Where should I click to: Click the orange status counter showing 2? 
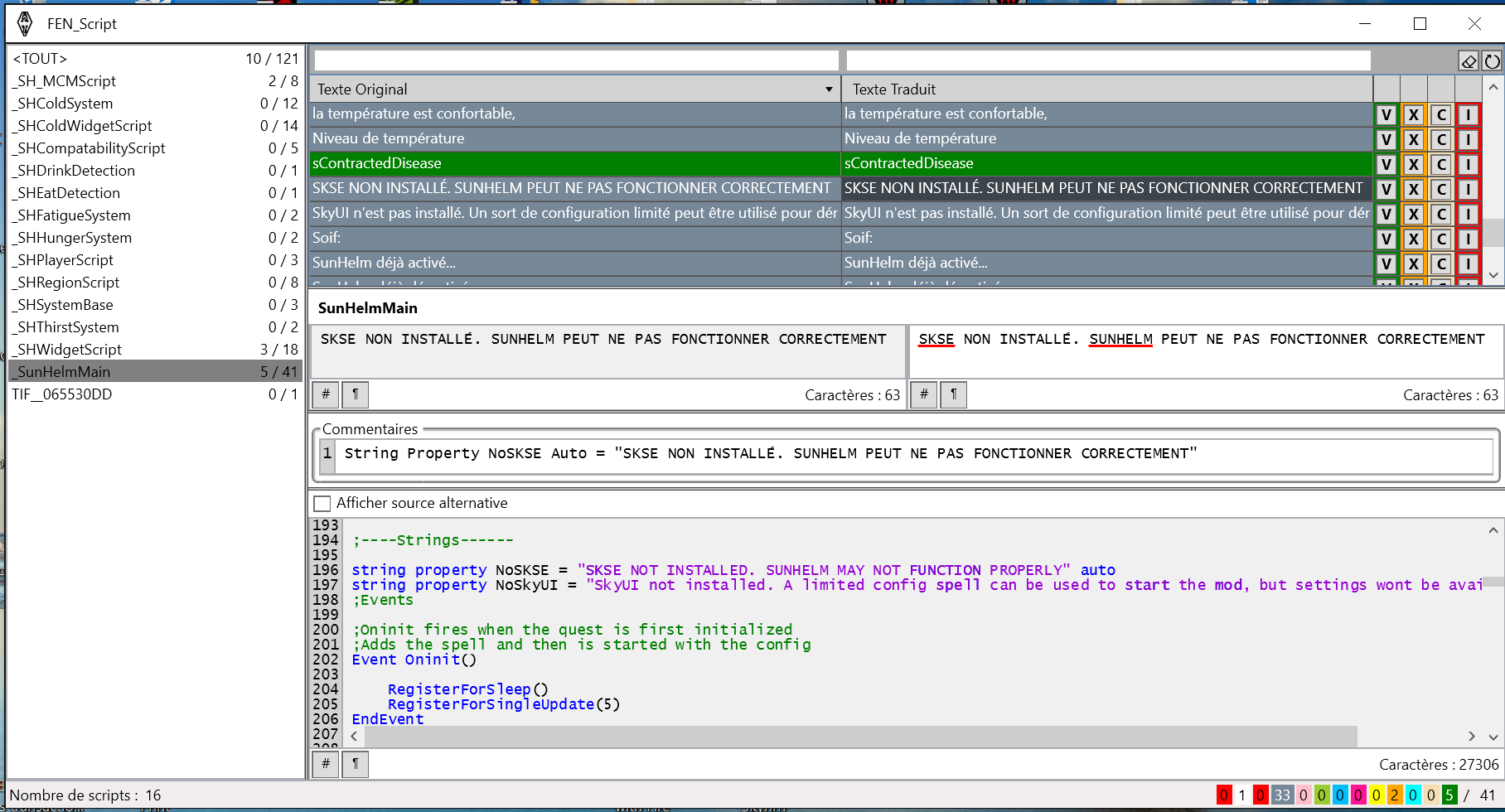click(1395, 795)
